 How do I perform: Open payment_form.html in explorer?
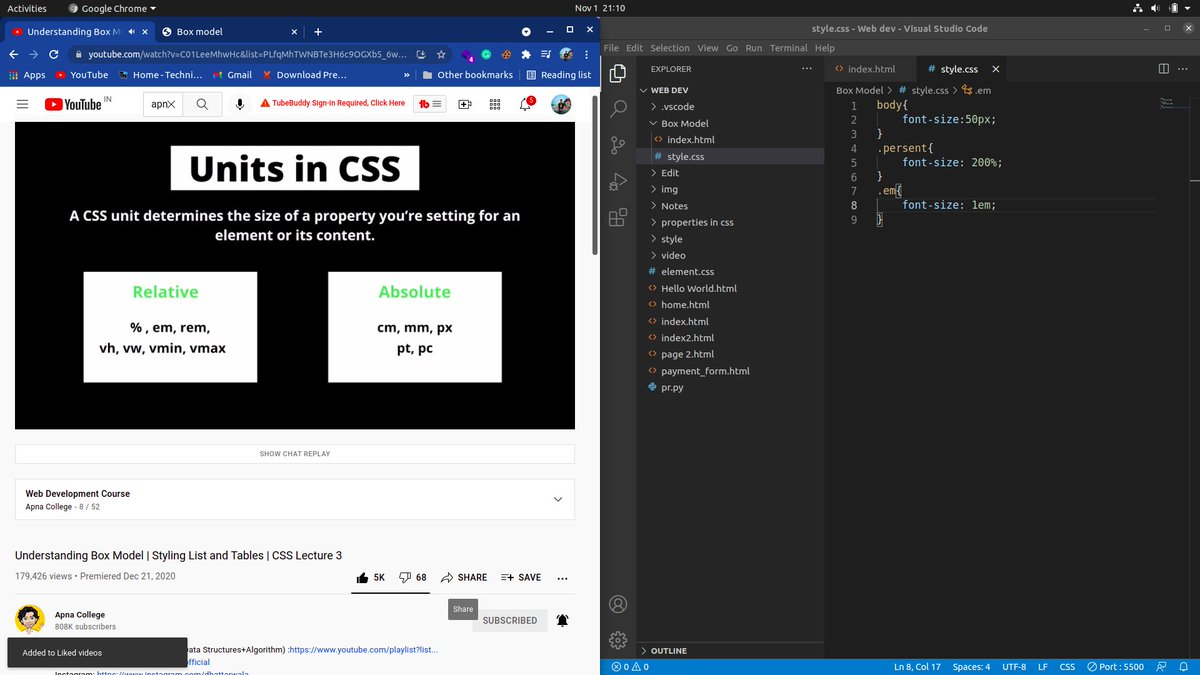click(705, 371)
